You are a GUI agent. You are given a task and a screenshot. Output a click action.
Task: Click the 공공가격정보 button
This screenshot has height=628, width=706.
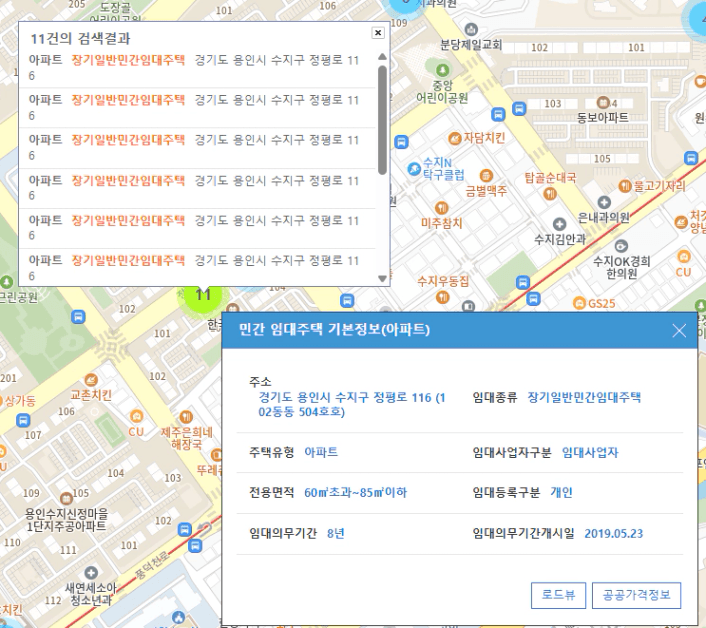[x=636, y=595]
